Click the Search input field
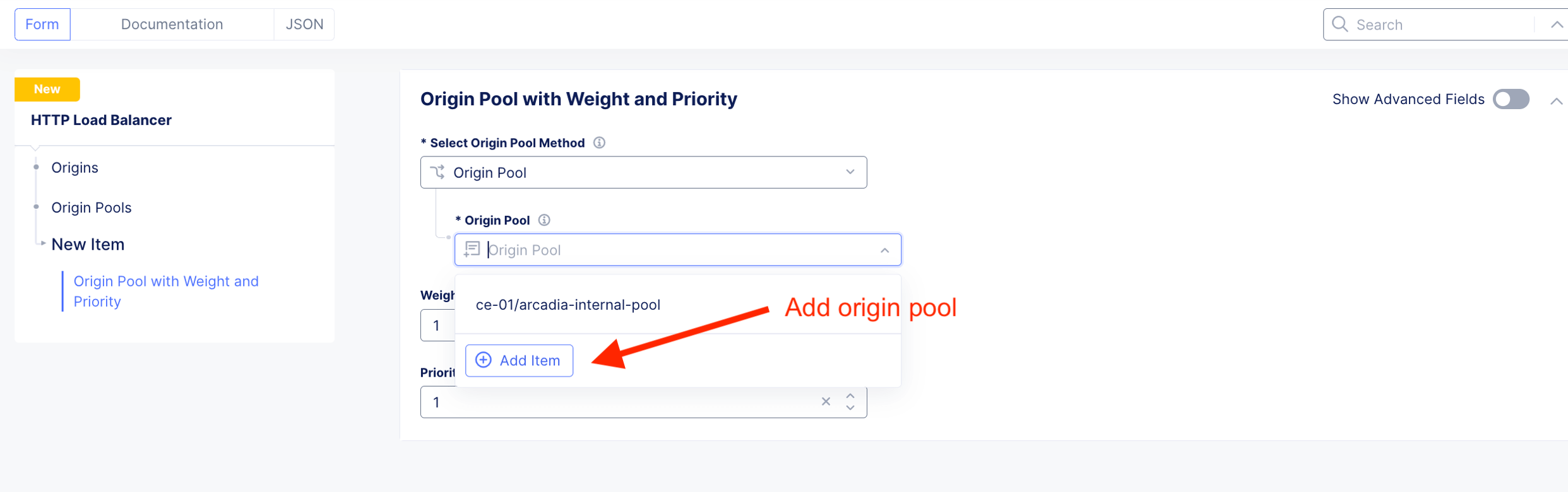1568x492 pixels. (x=1439, y=25)
